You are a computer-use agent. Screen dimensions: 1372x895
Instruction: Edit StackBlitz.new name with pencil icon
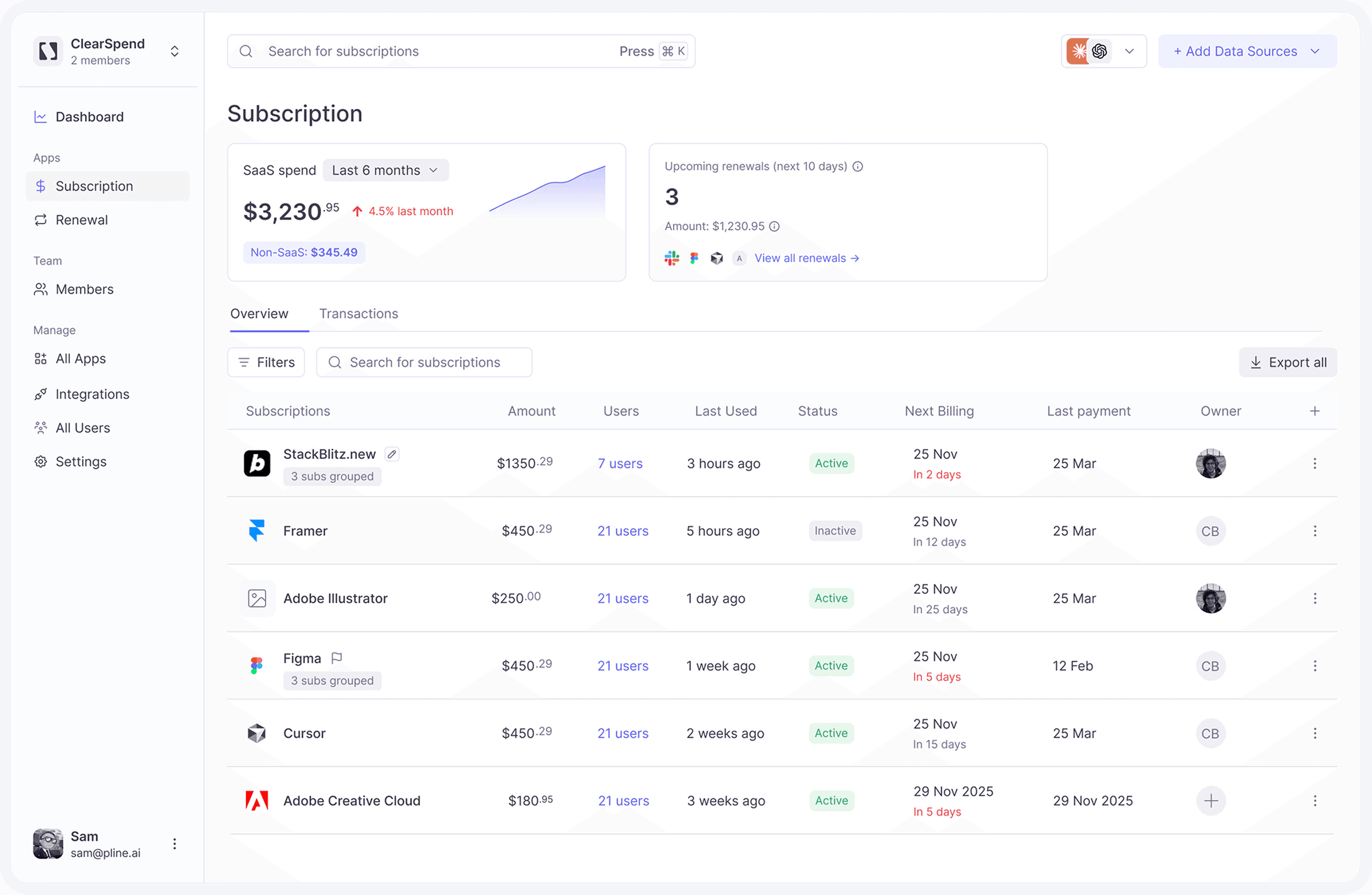[392, 455]
